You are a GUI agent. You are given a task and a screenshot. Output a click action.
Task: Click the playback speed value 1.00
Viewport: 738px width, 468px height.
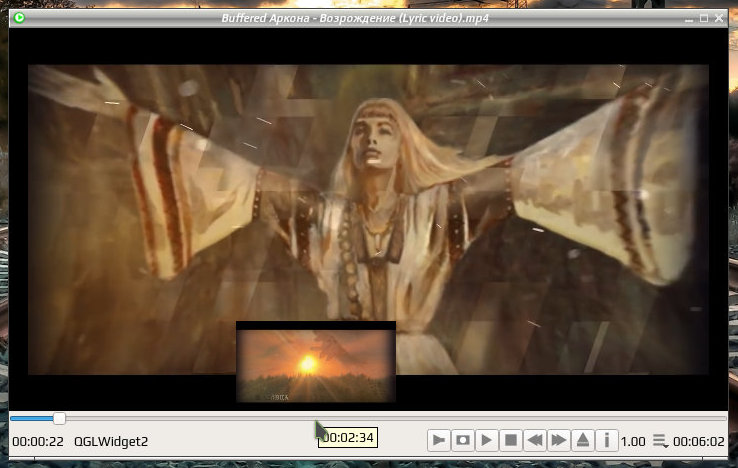pyautogui.click(x=633, y=442)
